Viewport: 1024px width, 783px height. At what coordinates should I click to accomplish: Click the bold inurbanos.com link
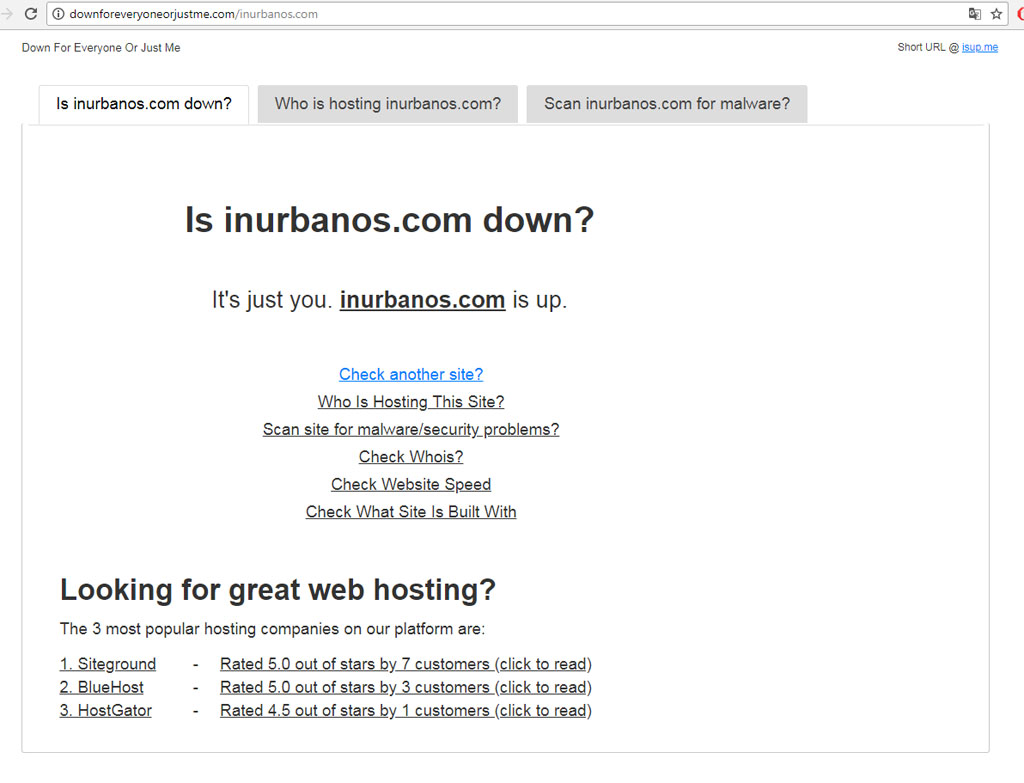(x=422, y=300)
